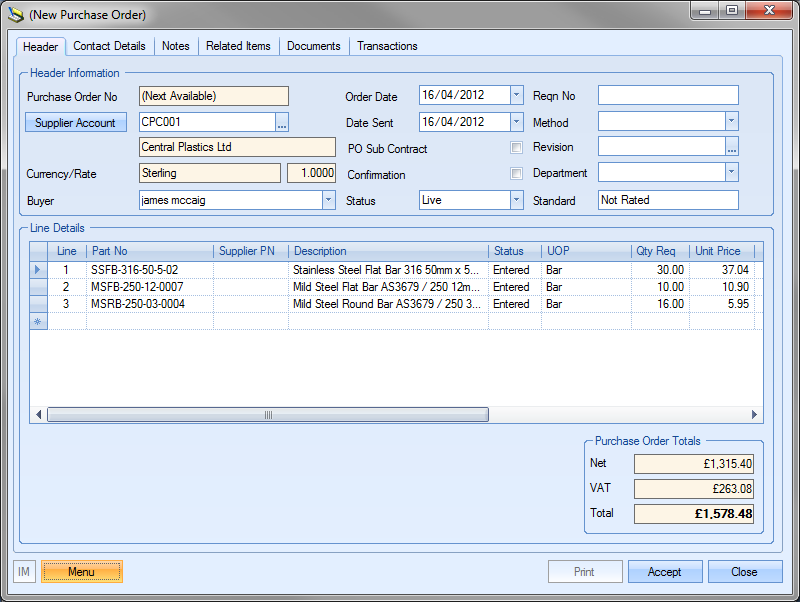
Task: Tick the PO Sub Contract checkbox
Action: pos(517,148)
